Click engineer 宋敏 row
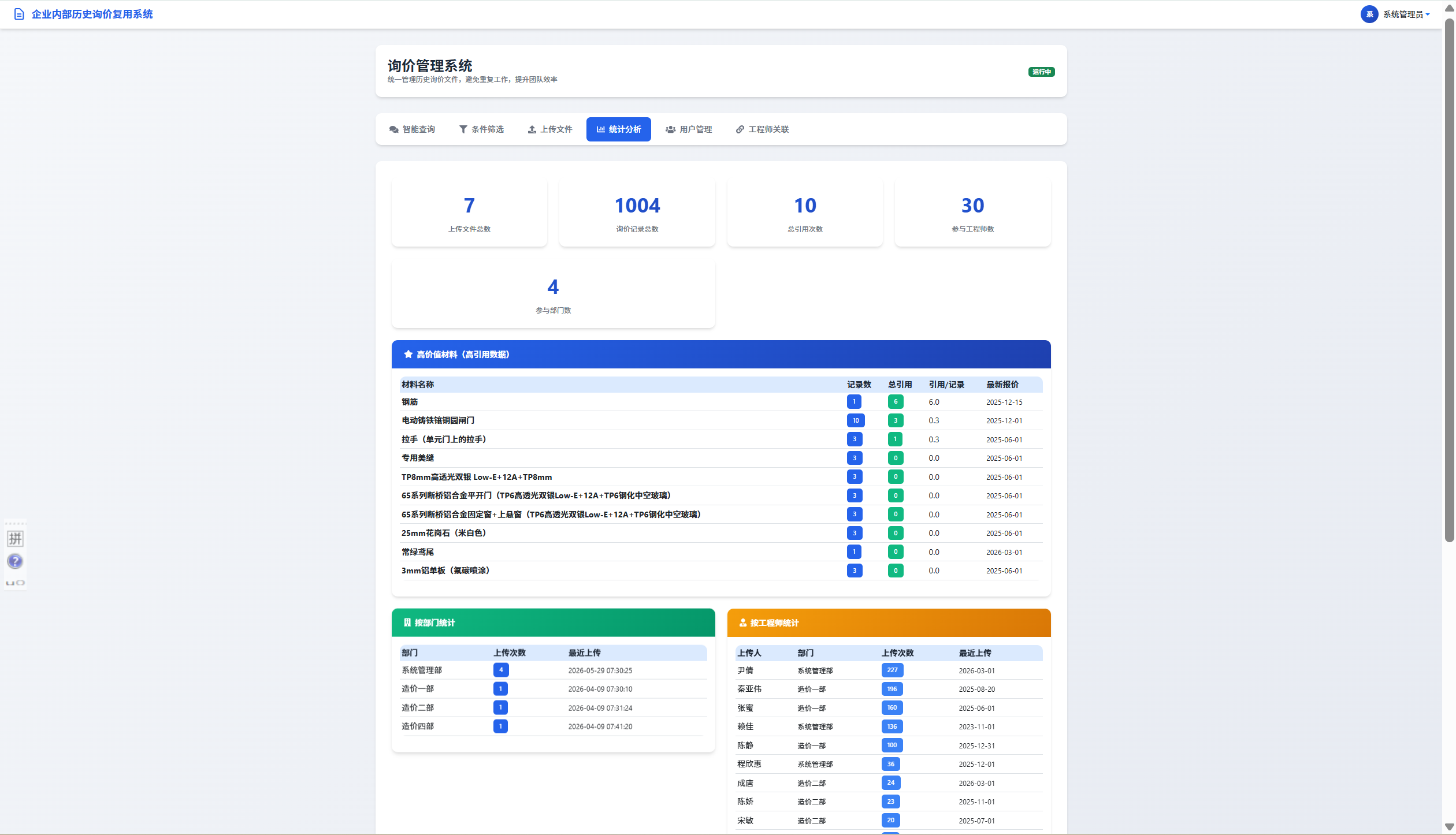Screen dimensions: 1456x835 point(889,821)
